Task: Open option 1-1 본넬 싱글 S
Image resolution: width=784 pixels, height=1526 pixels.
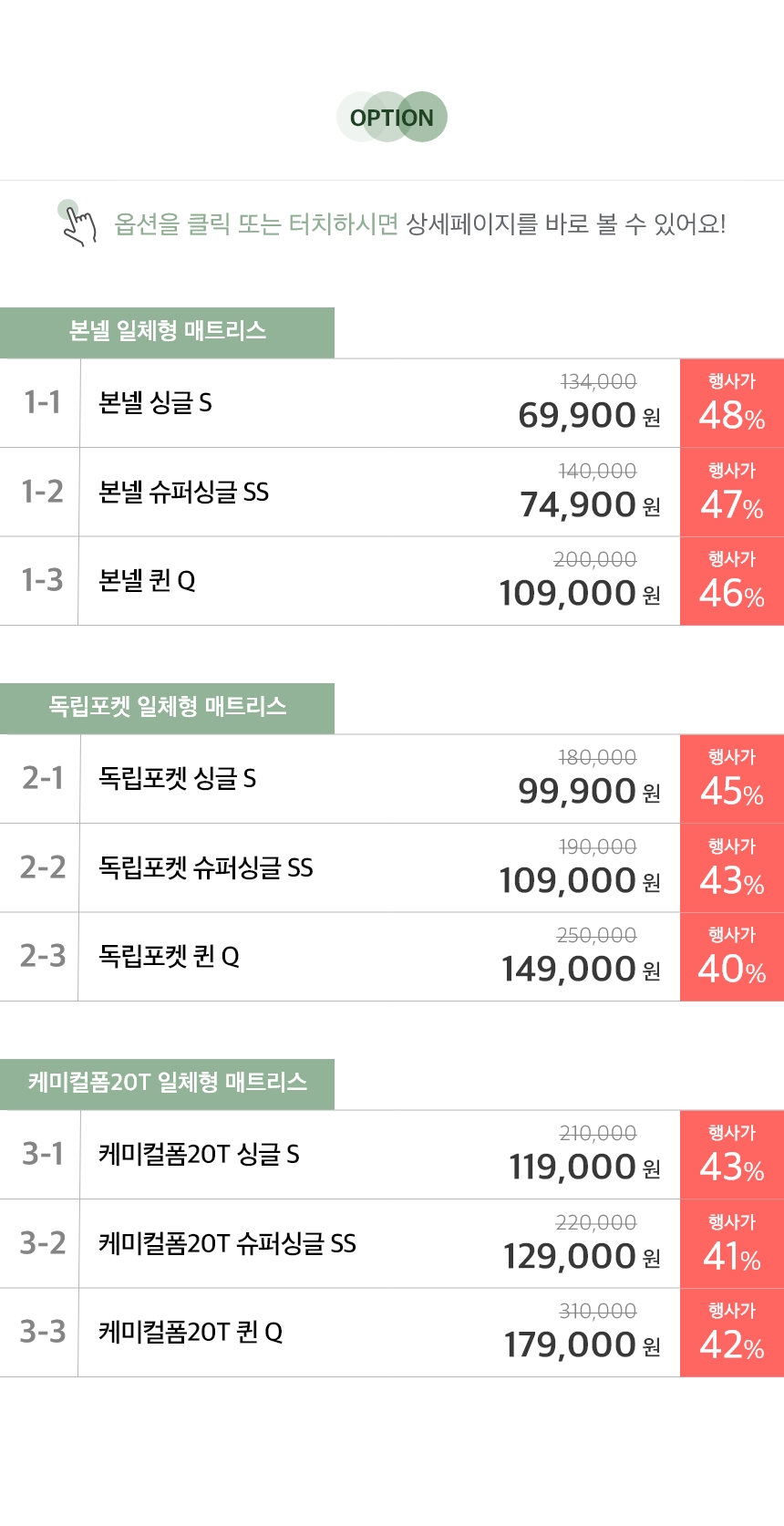Action: point(155,403)
